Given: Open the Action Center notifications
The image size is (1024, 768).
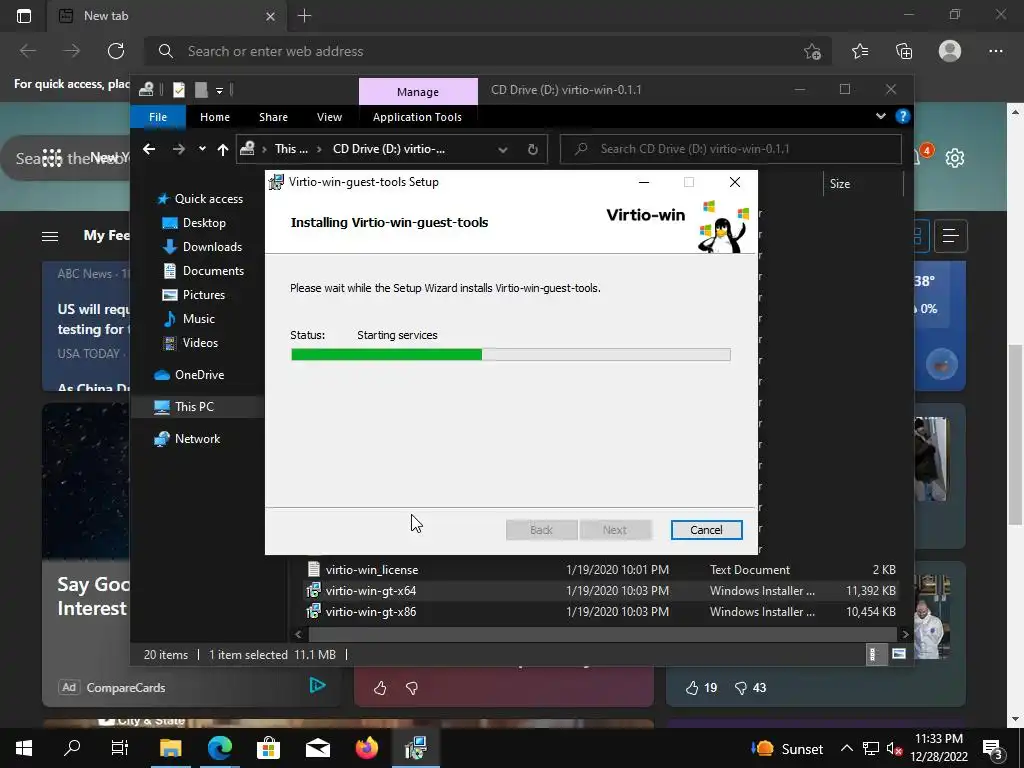Looking at the screenshot, I should 993,748.
